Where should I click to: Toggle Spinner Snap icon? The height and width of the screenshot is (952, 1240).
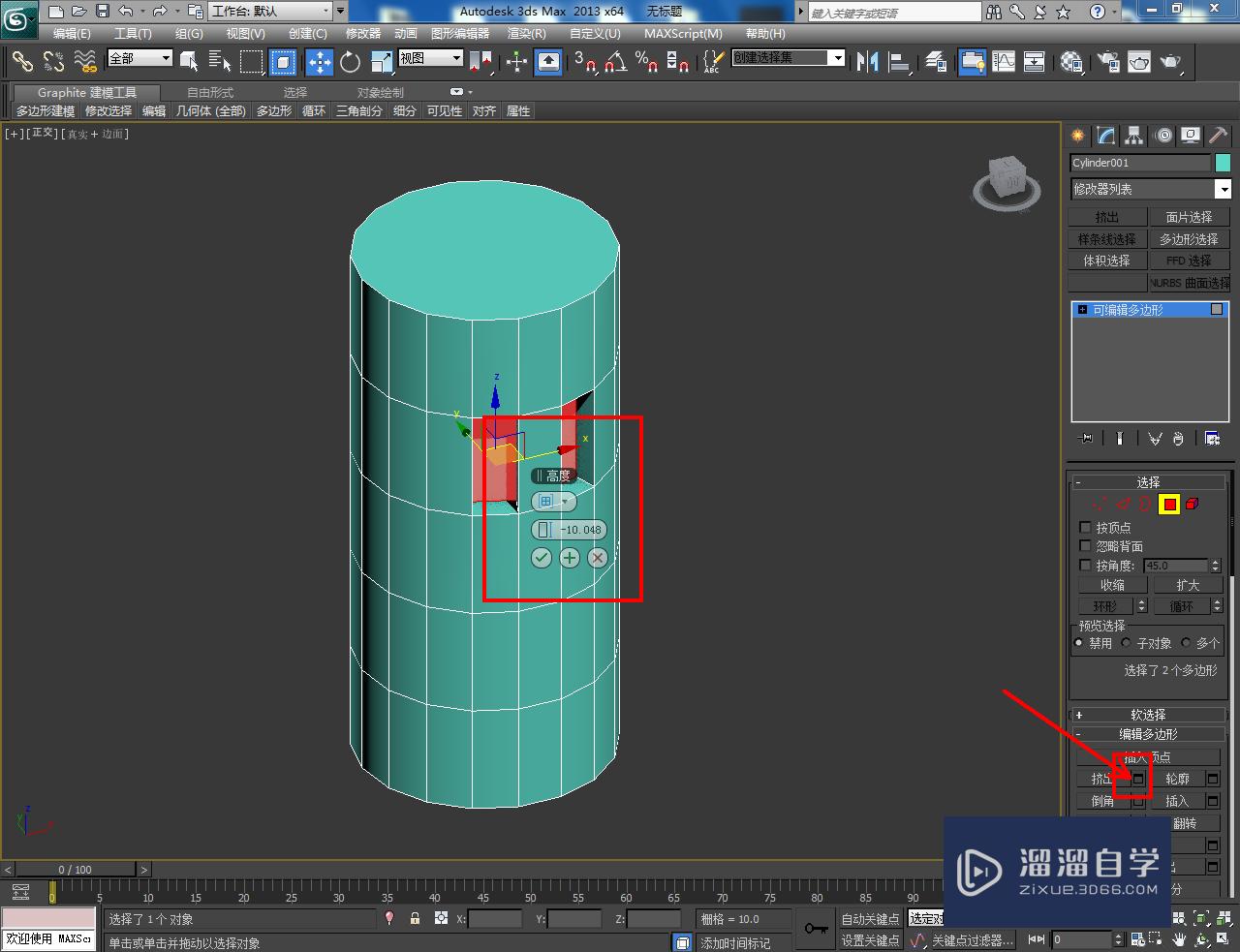(678, 62)
